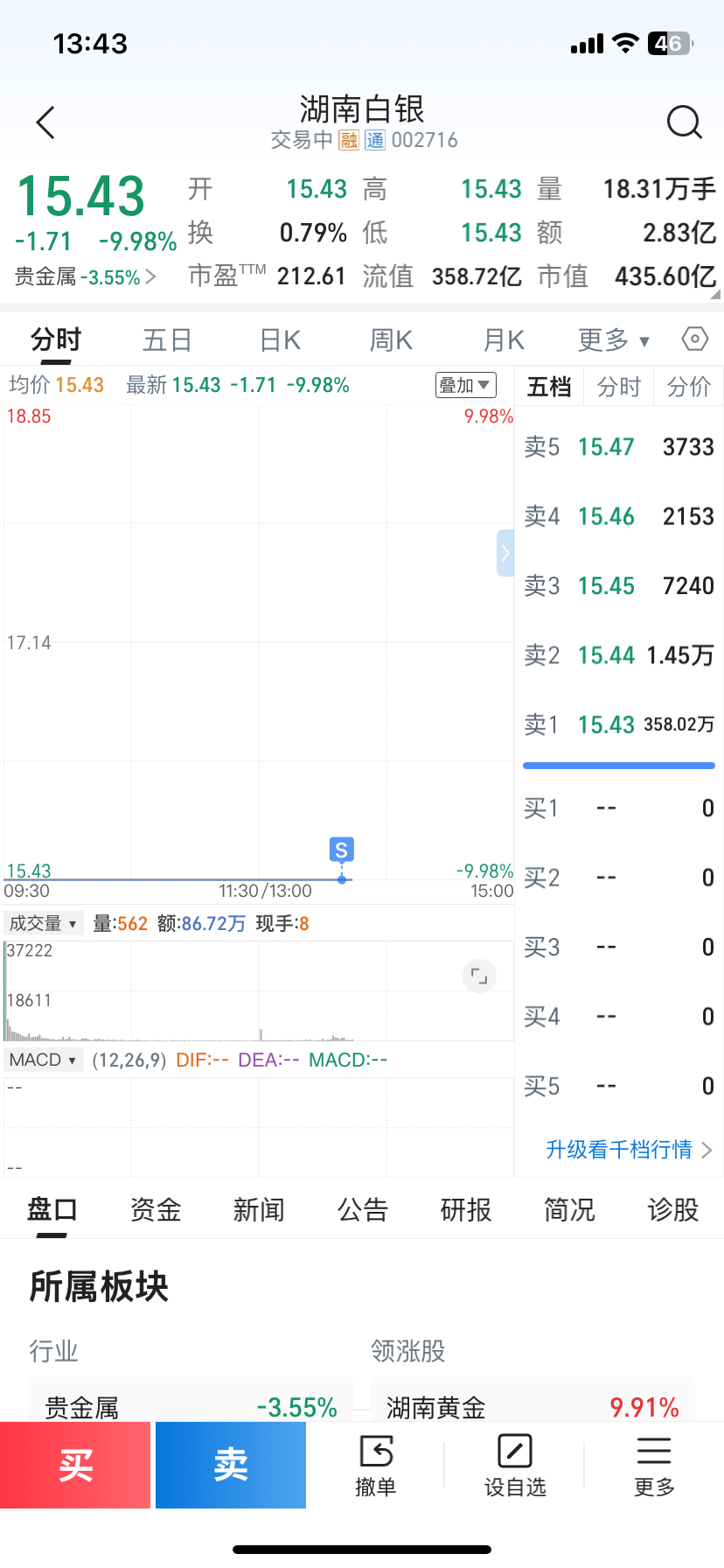Open the 资金 tab
Image resolution: width=724 pixels, height=1568 pixels.
click(x=156, y=1210)
